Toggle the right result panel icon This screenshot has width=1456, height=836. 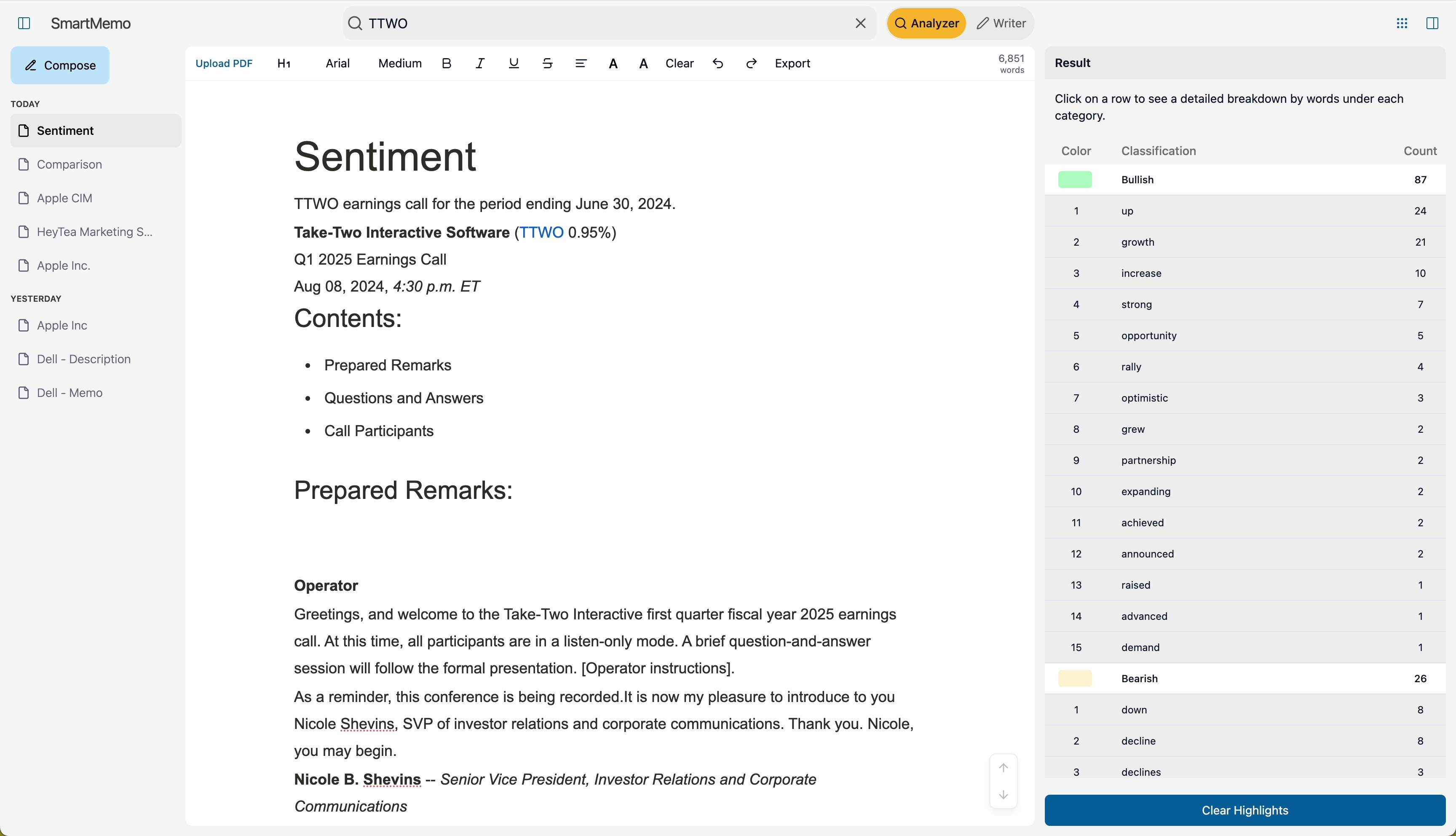pyautogui.click(x=1432, y=23)
